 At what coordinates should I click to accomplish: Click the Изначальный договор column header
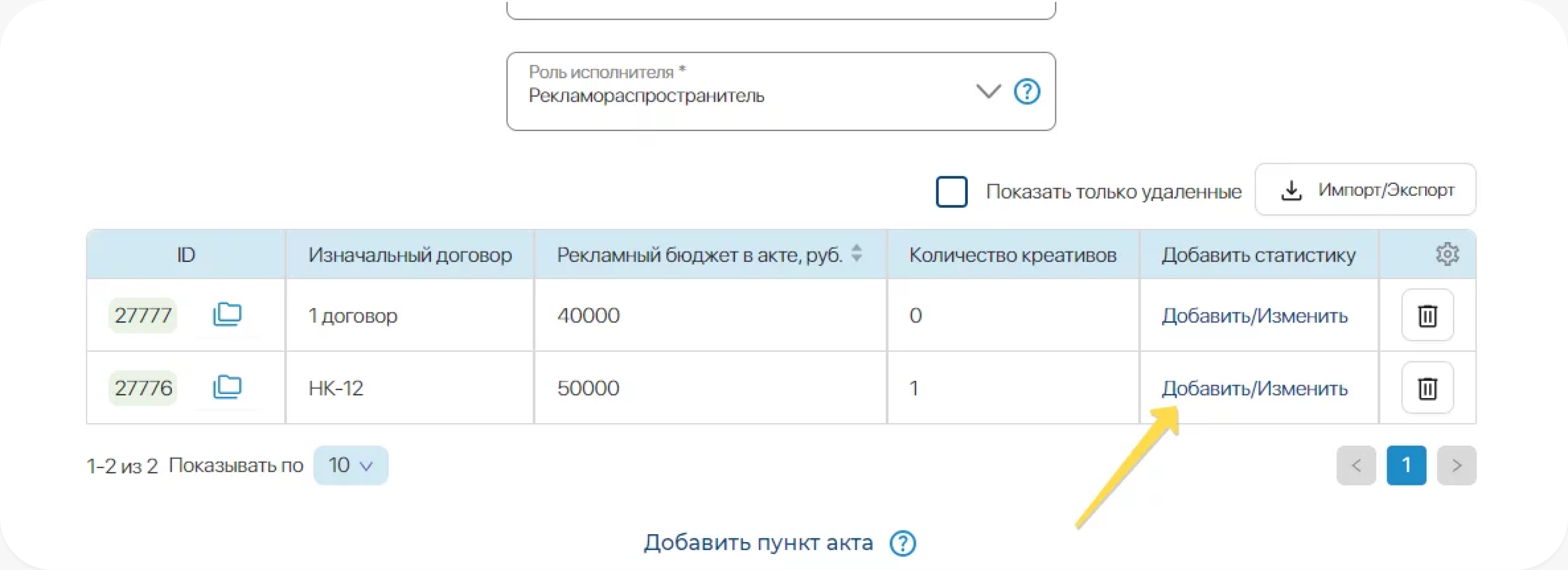410,254
